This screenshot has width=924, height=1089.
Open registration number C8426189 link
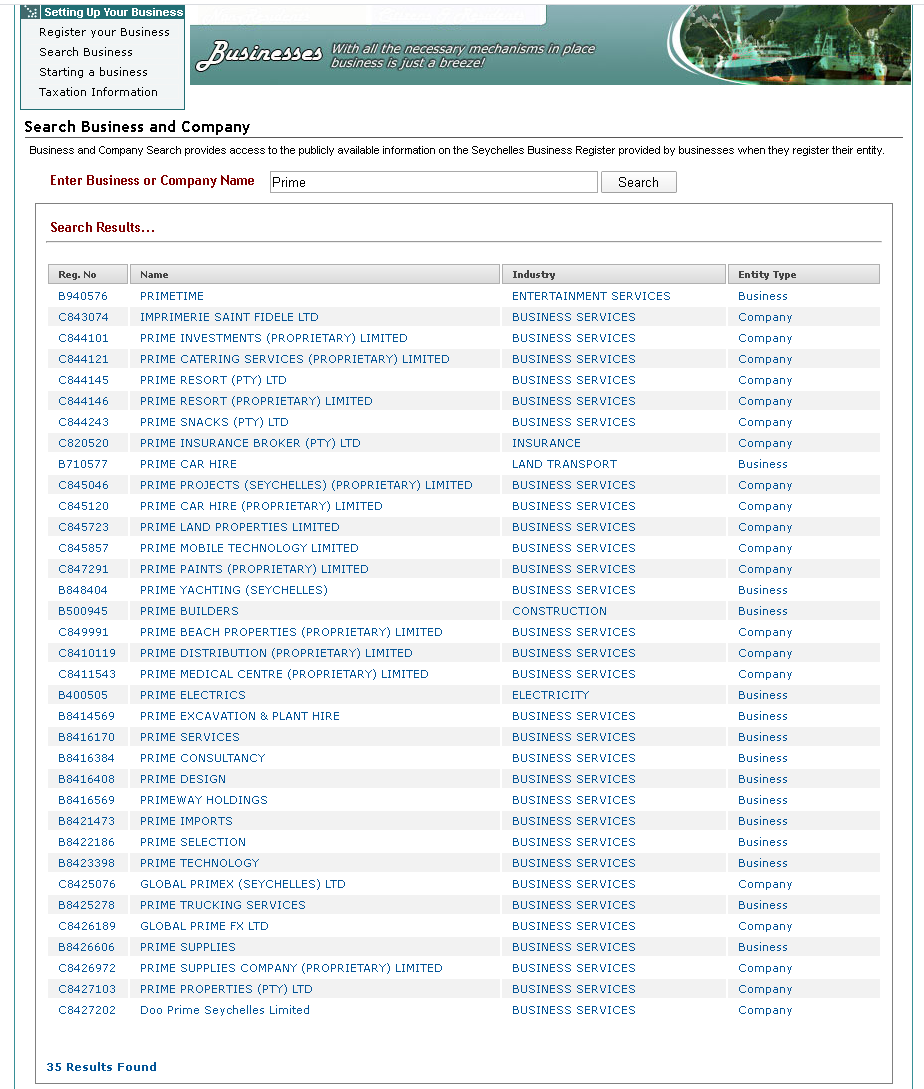tap(86, 926)
